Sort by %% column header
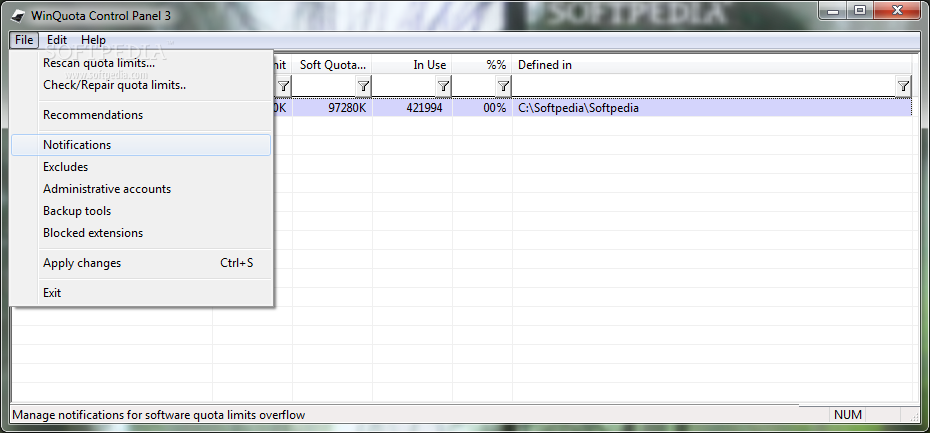 (482, 65)
